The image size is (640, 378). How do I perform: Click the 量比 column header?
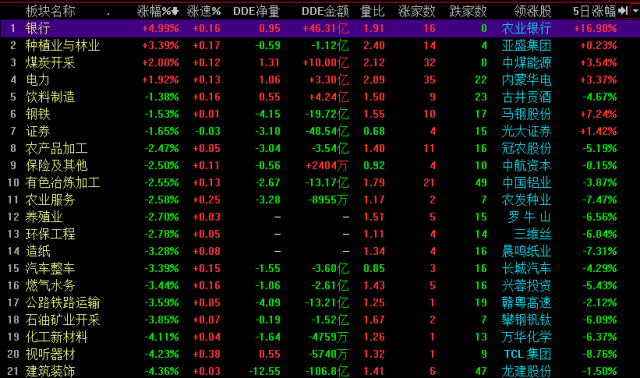click(372, 11)
